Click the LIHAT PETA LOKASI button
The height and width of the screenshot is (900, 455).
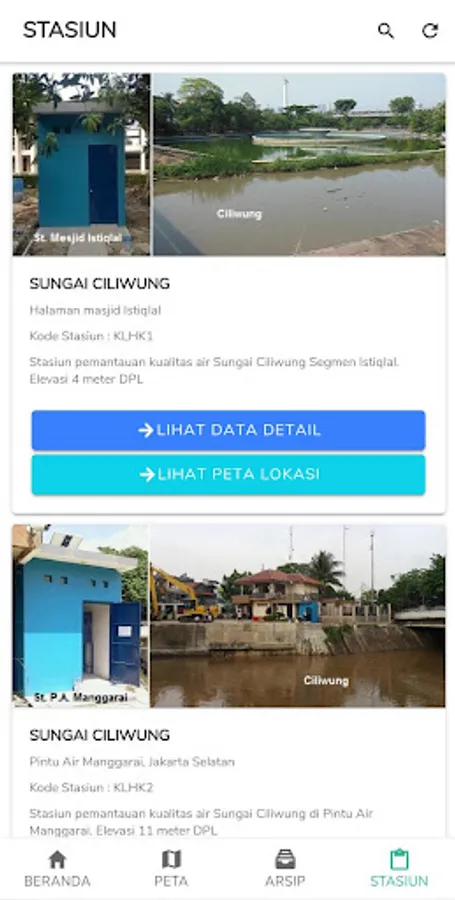[228, 475]
